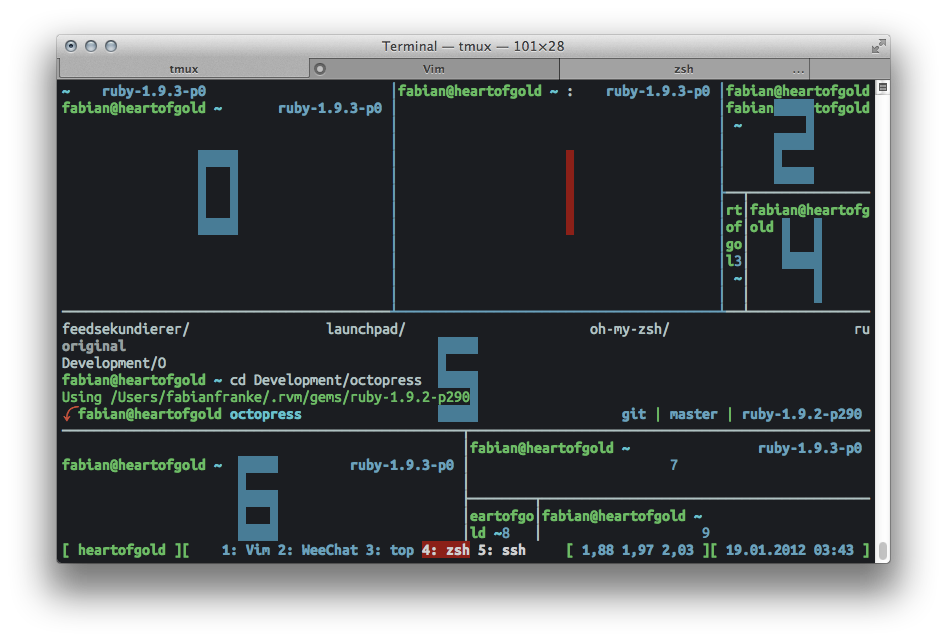Click "ruby-1.9.3-p0" in pane 6
The width and height of the screenshot is (947, 642).
point(402,465)
